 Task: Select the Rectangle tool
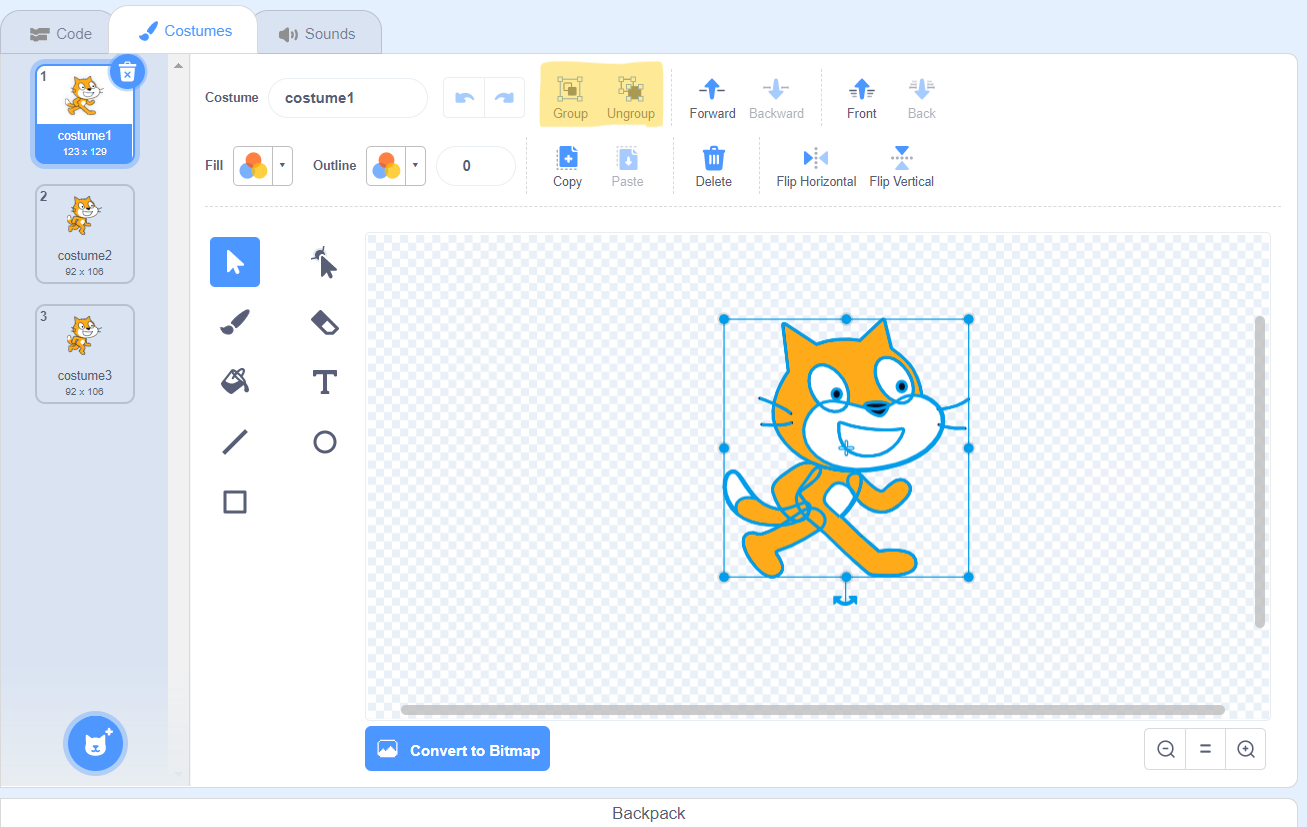[x=235, y=502]
